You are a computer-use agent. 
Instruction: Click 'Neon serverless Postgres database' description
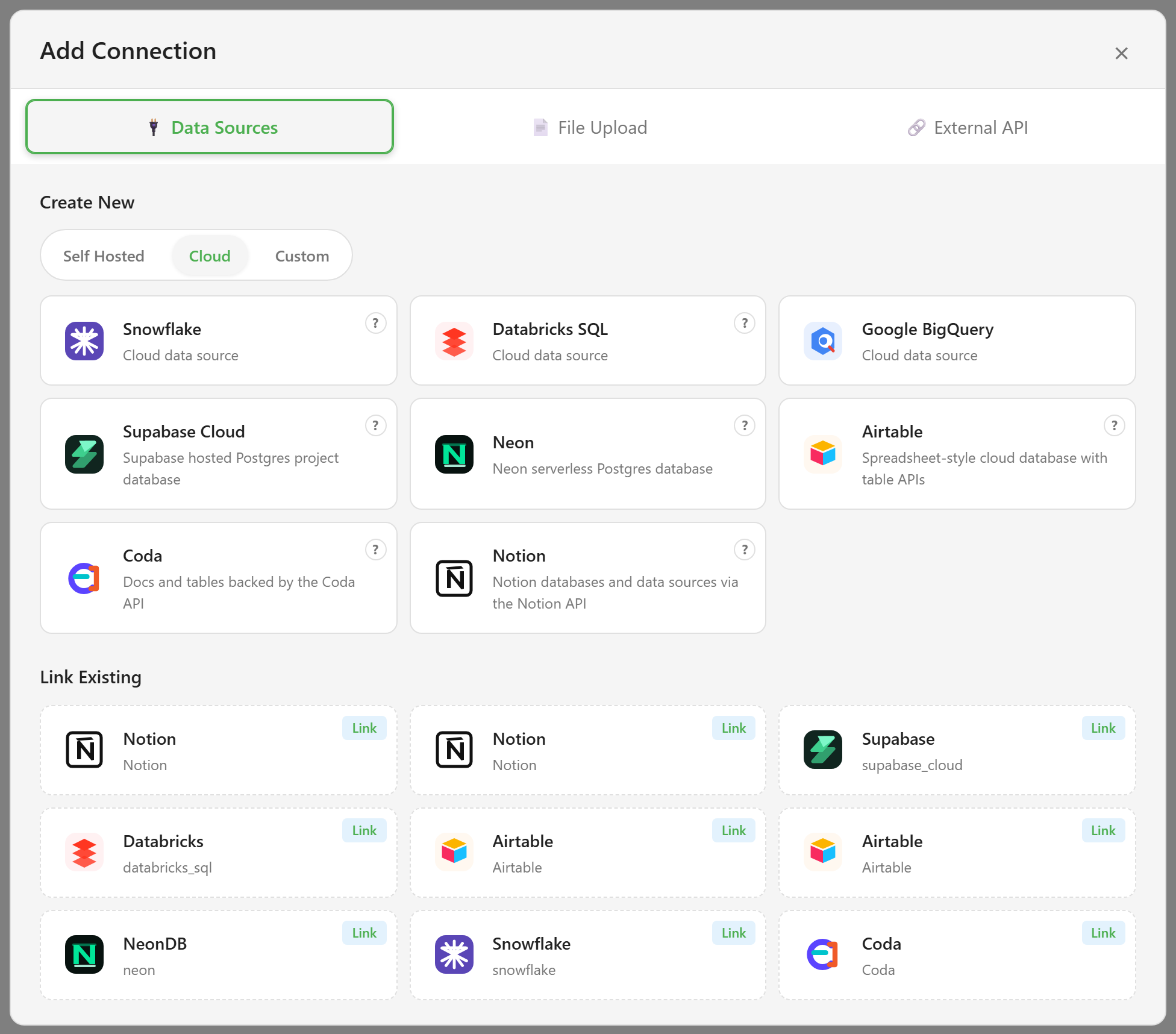[602, 469]
